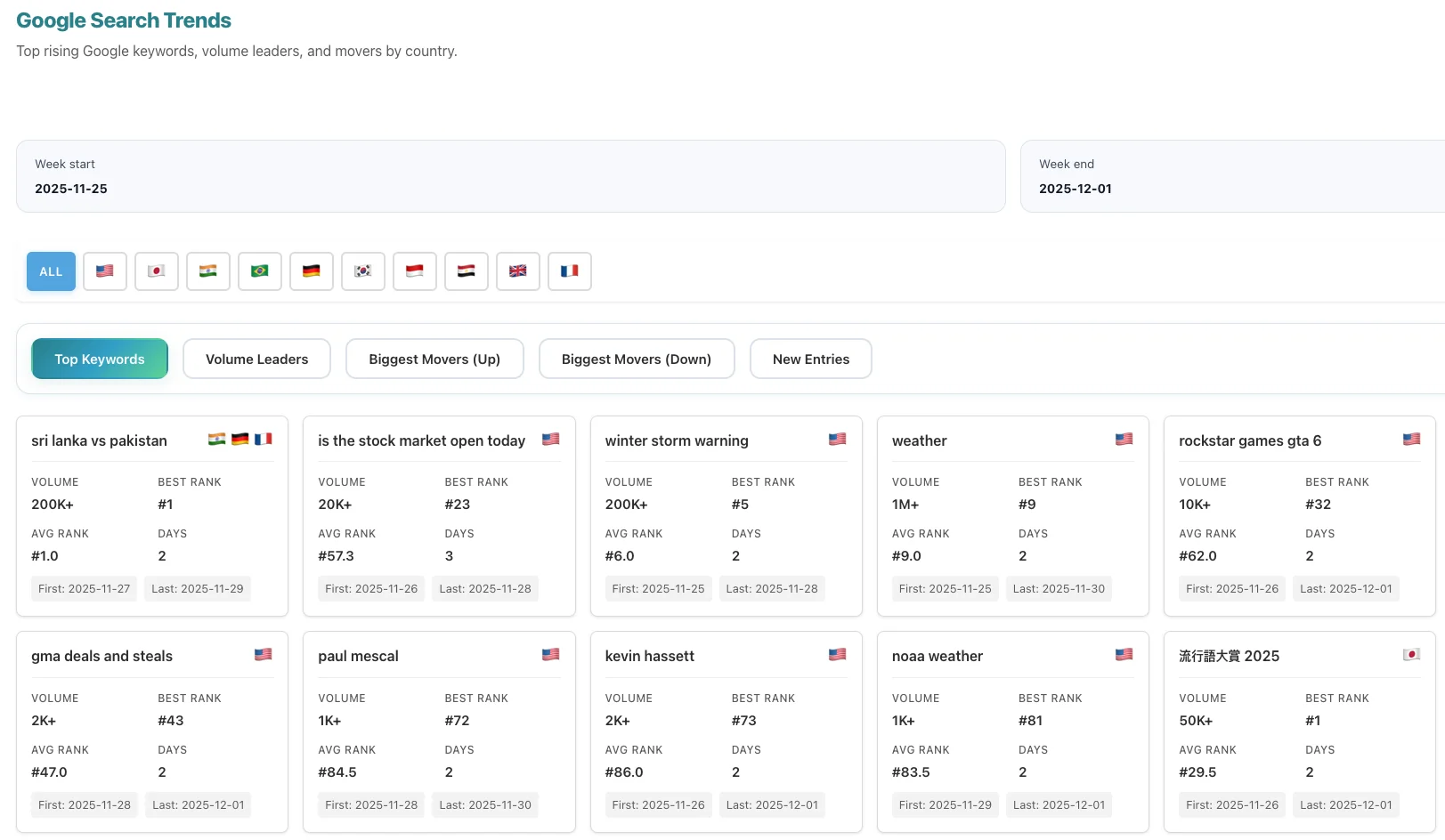Click the New Entries button
Image resolution: width=1445 pixels, height=840 pixels.
[810, 359]
